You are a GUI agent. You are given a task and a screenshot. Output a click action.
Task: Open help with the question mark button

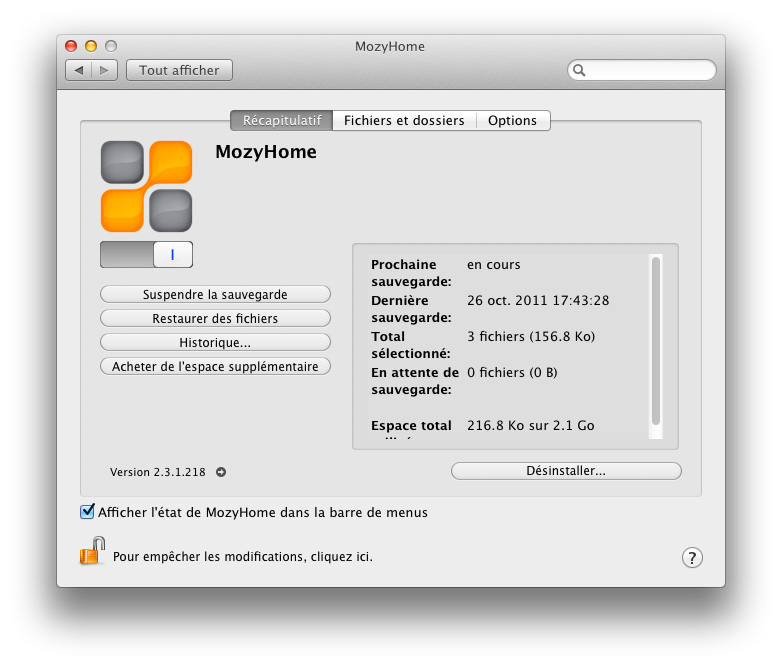[x=692, y=558]
